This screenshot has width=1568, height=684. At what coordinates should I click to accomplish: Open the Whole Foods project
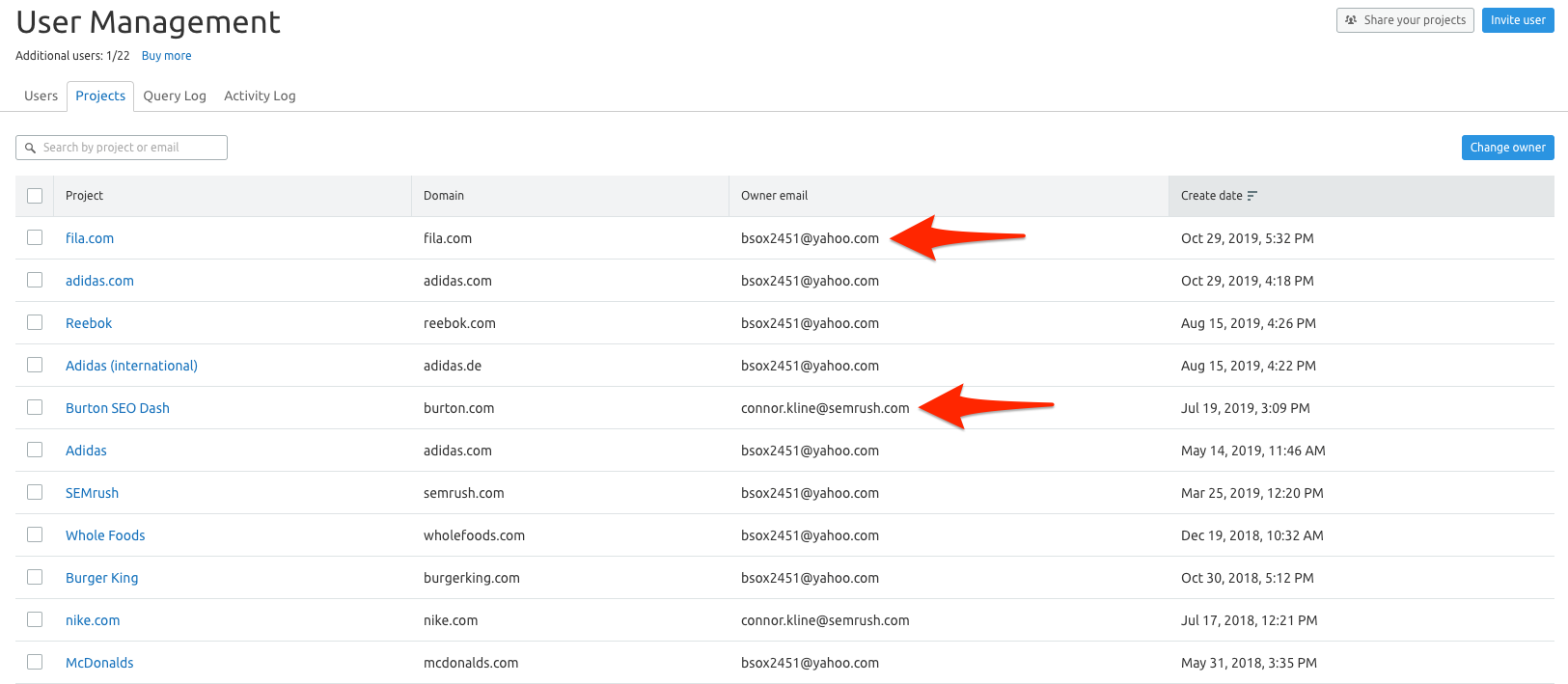coord(105,535)
